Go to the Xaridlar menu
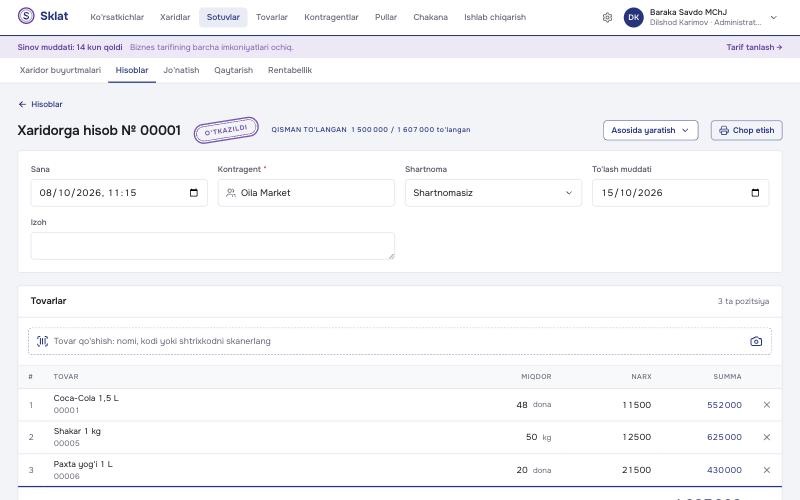Image resolution: width=800 pixels, height=500 pixels. tap(175, 17)
